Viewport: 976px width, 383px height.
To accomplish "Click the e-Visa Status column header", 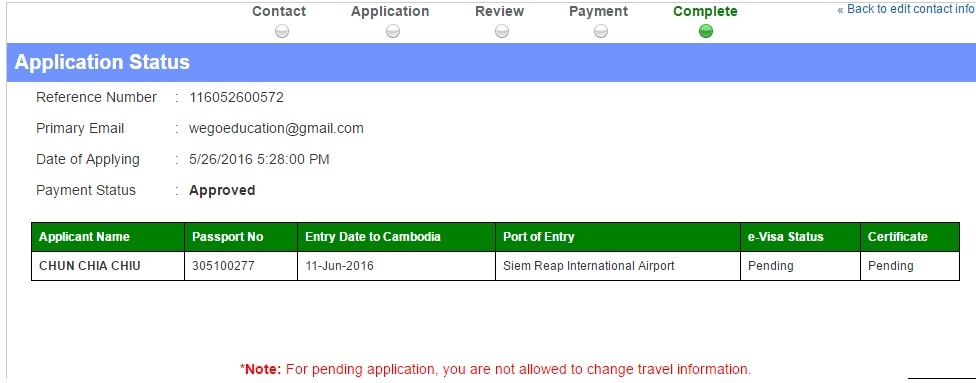I will [800, 237].
